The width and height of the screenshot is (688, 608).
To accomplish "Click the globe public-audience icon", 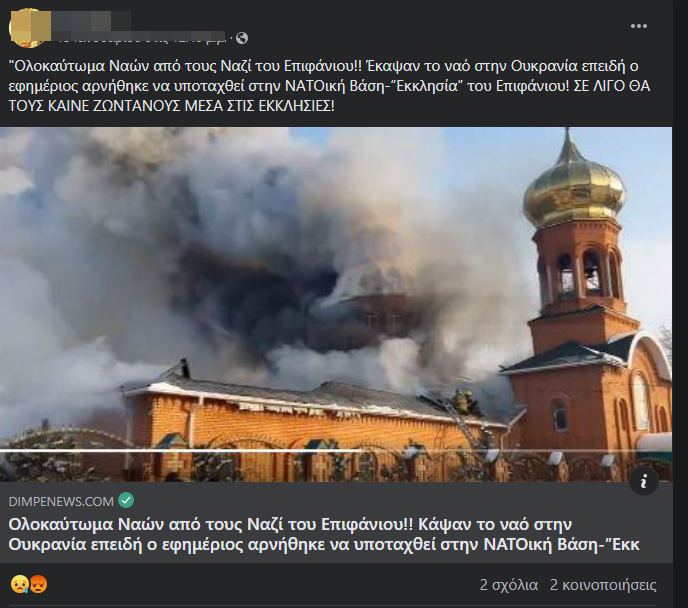I will point(242,39).
